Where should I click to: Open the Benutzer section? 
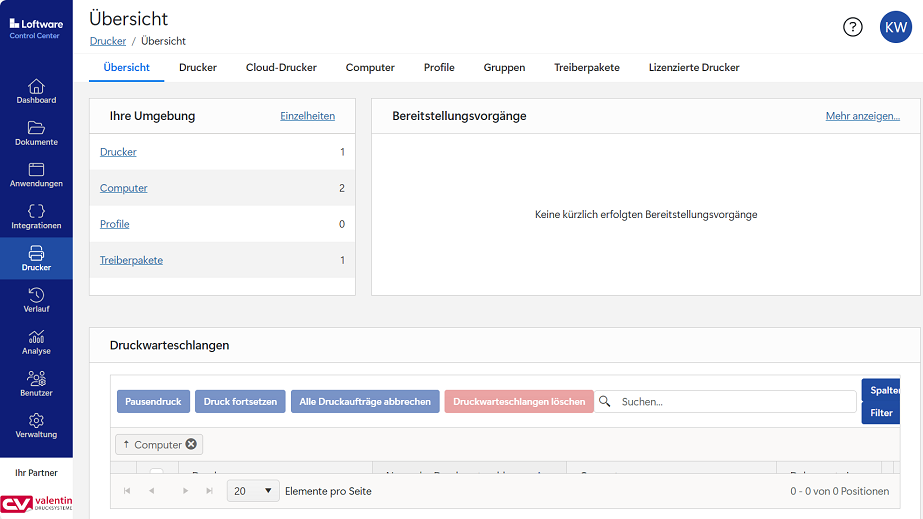(x=36, y=384)
